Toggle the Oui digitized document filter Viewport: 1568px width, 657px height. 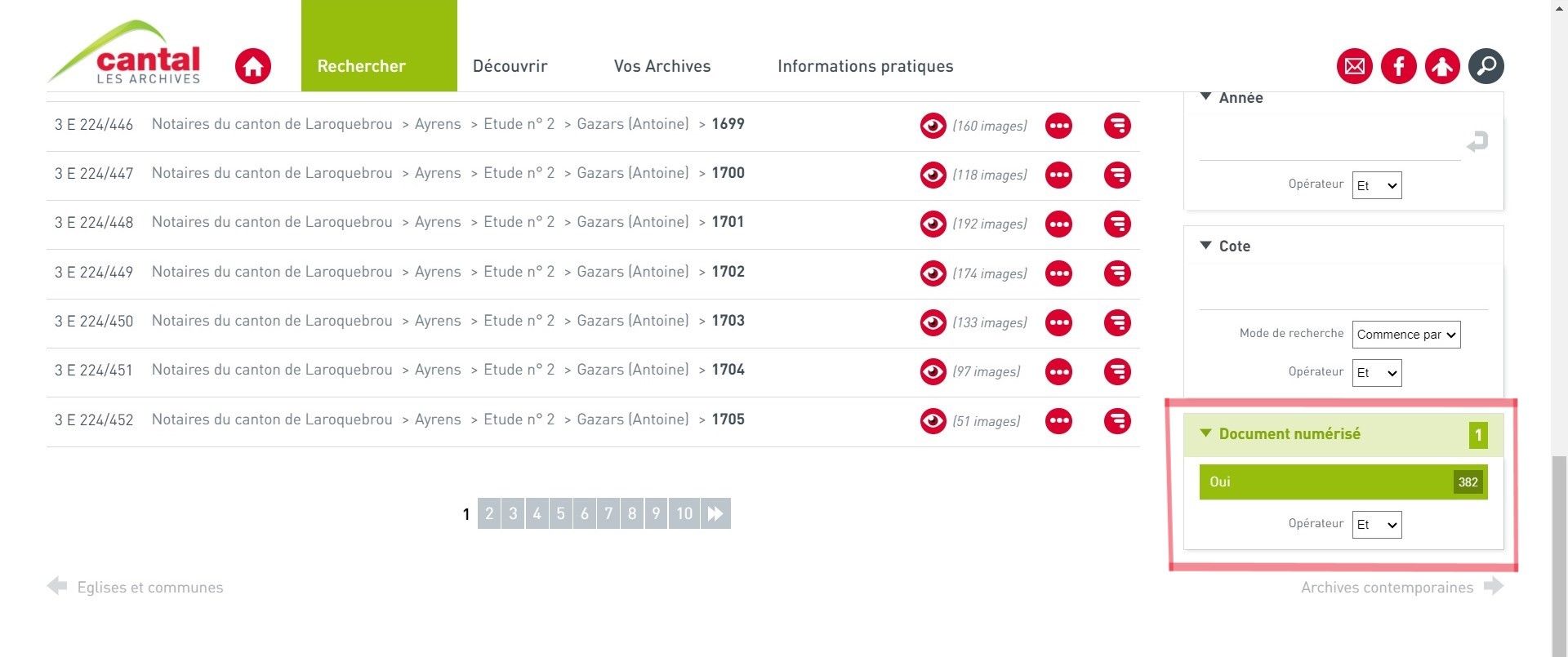point(1343,482)
